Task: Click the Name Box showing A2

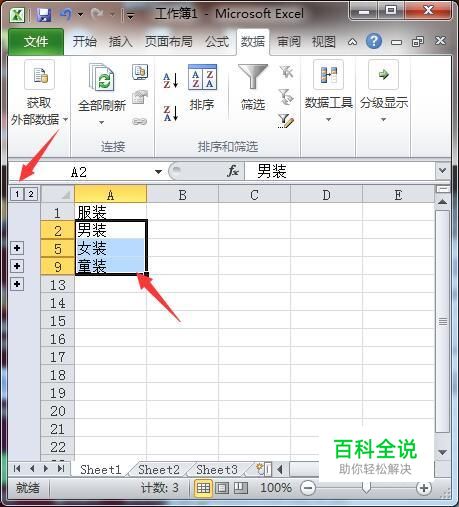Action: (x=80, y=172)
